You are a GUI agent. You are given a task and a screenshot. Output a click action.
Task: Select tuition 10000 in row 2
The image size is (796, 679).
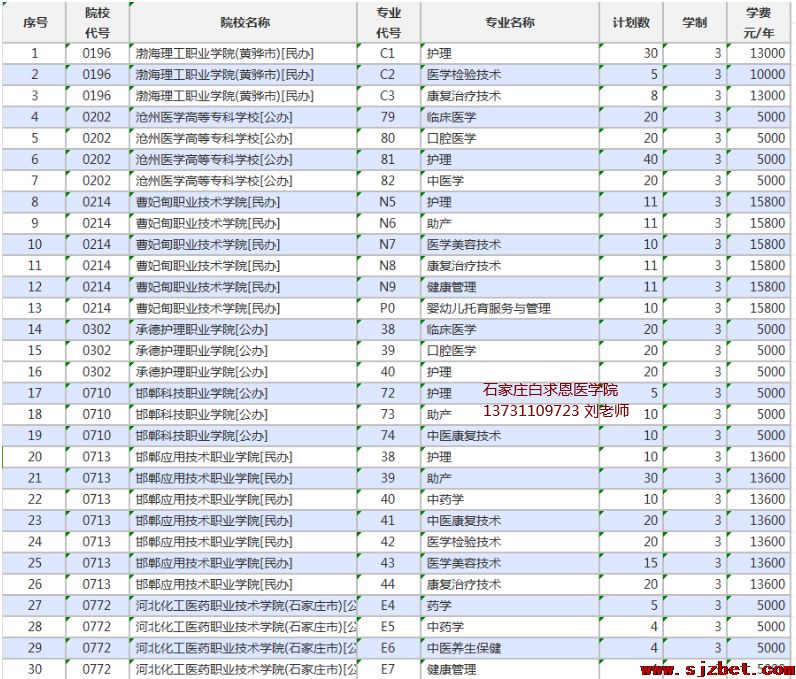758,75
